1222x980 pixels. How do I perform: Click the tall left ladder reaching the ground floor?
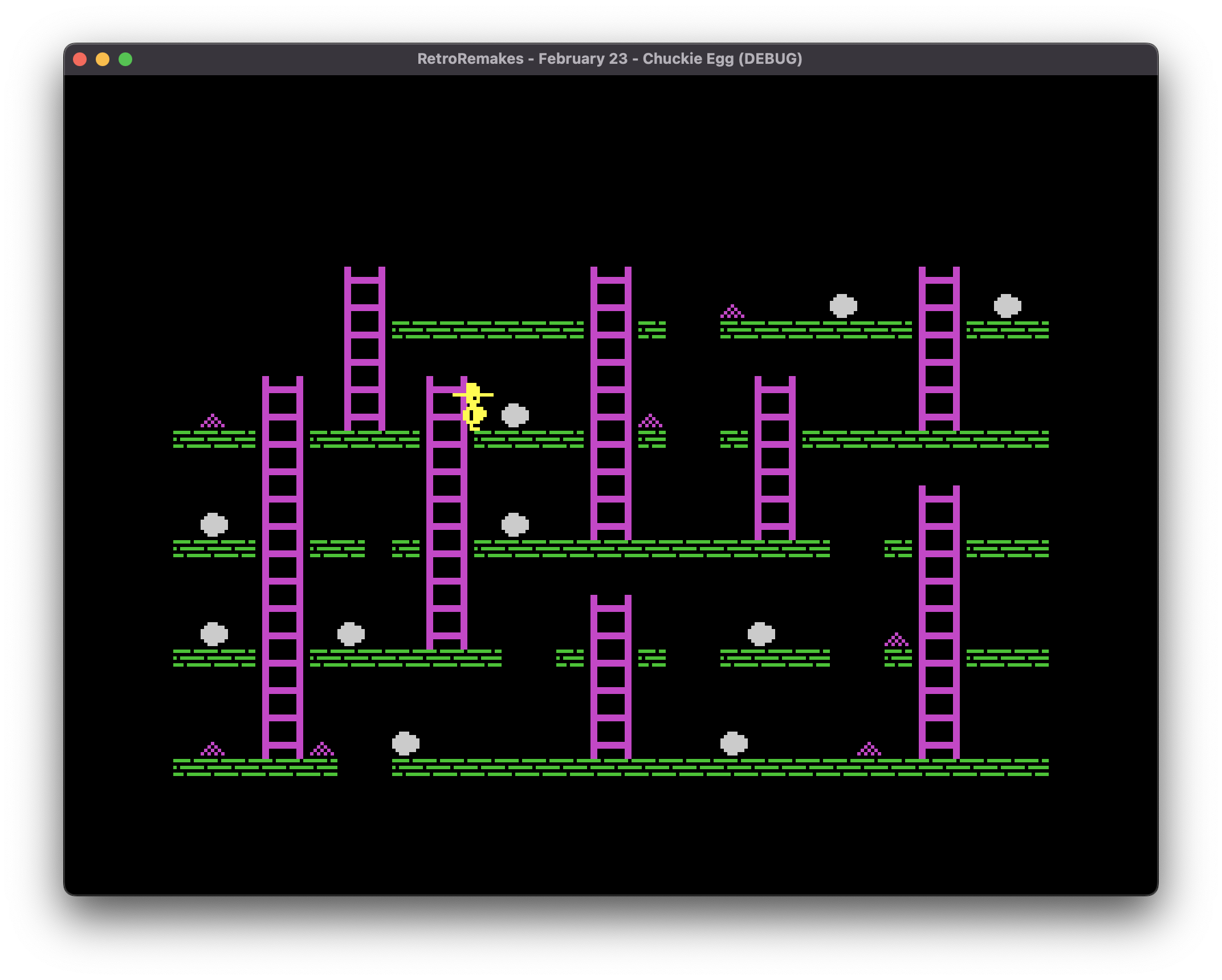283,567
